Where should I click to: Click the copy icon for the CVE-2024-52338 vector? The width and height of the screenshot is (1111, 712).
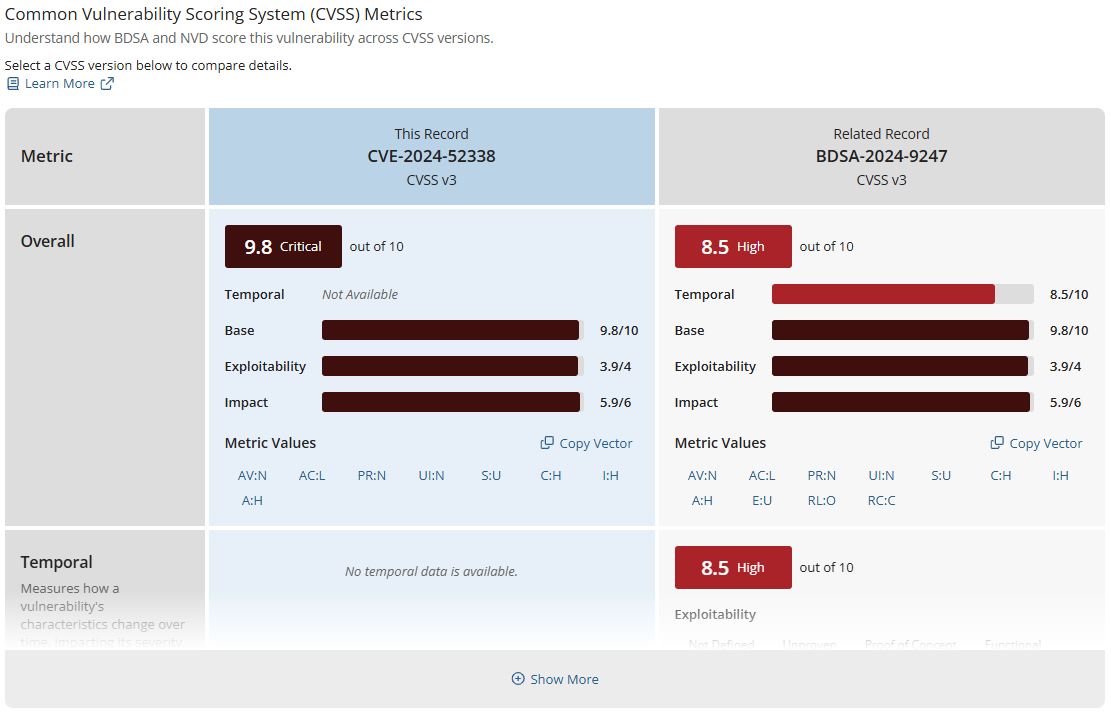[x=547, y=443]
